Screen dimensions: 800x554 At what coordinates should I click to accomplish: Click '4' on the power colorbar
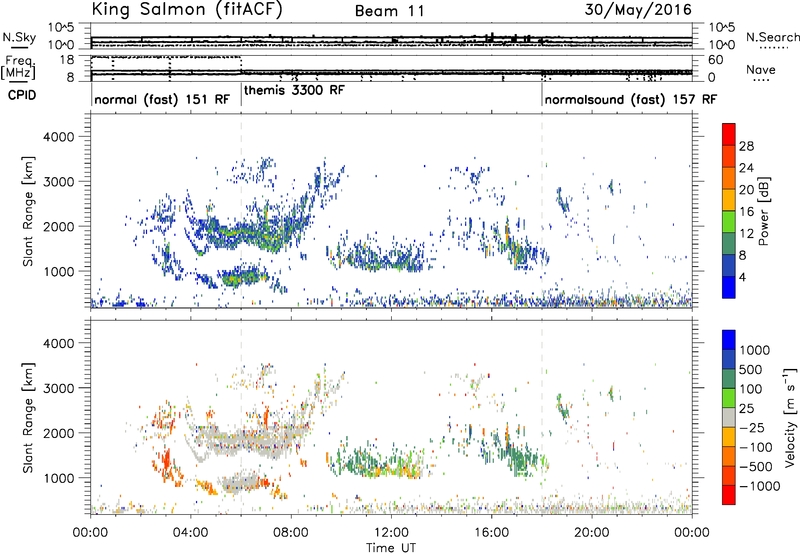tap(742, 277)
